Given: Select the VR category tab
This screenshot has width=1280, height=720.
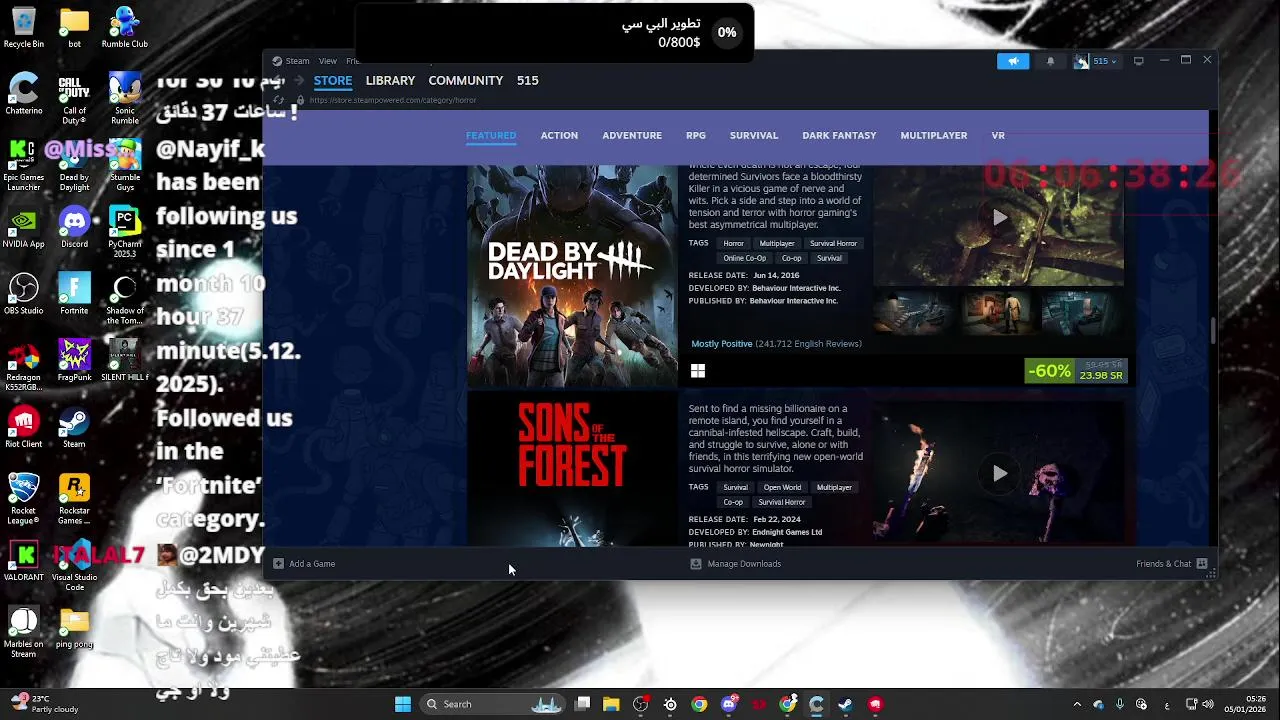Looking at the screenshot, I should tap(998, 135).
